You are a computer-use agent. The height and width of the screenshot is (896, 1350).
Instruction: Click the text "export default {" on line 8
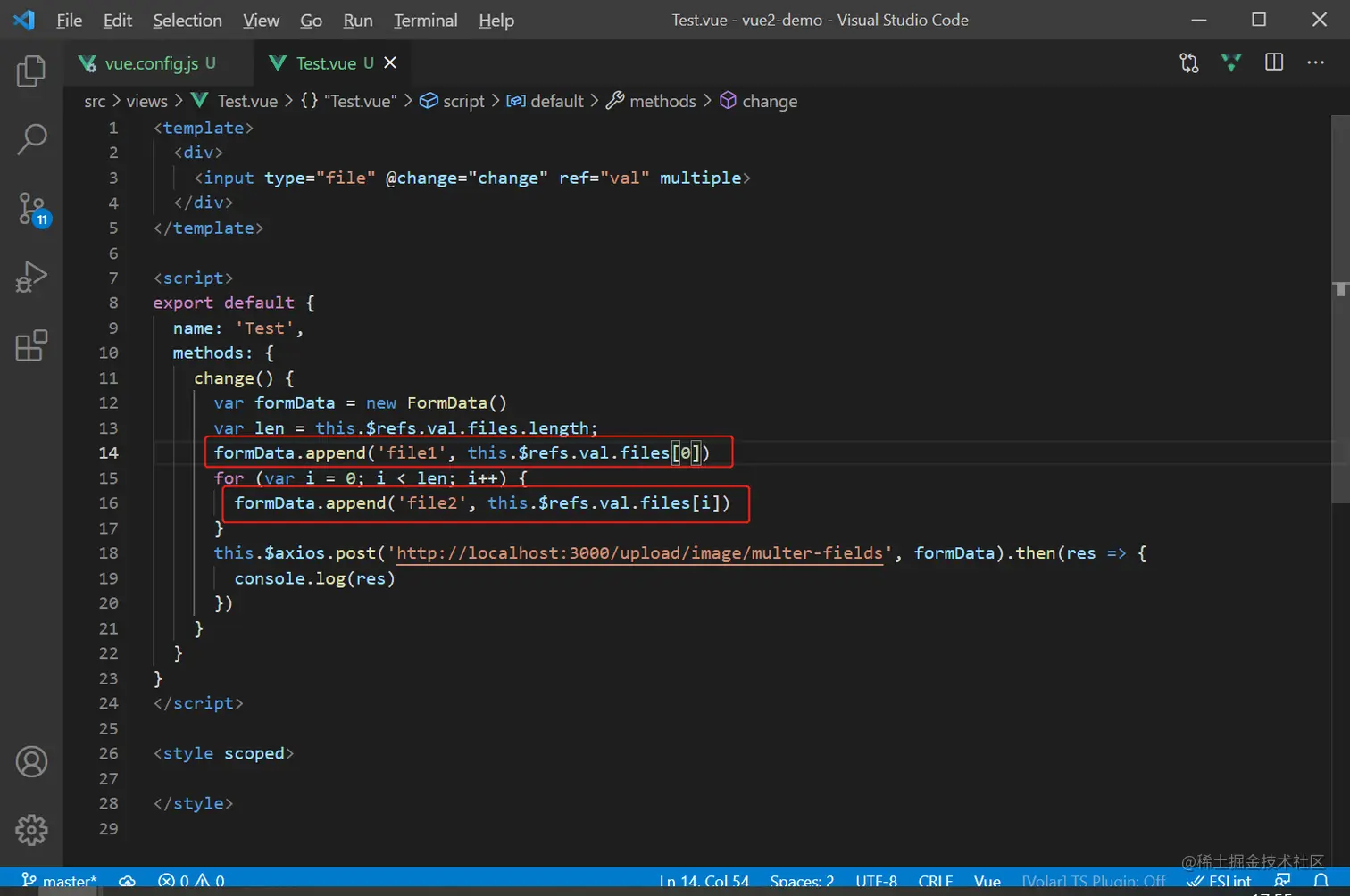click(x=234, y=303)
